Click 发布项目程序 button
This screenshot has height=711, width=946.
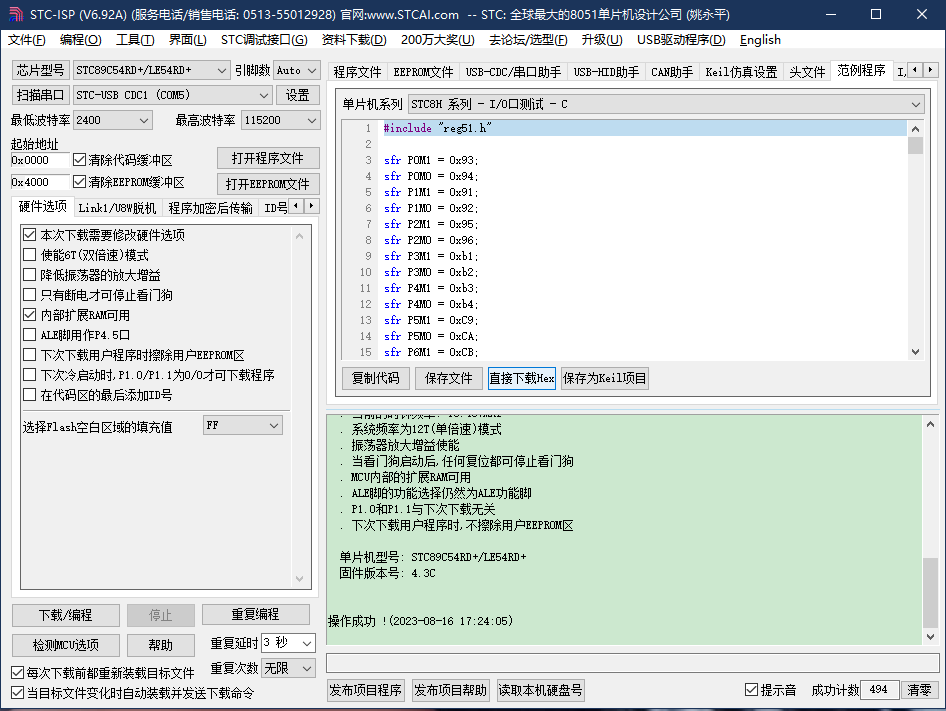tap(366, 690)
